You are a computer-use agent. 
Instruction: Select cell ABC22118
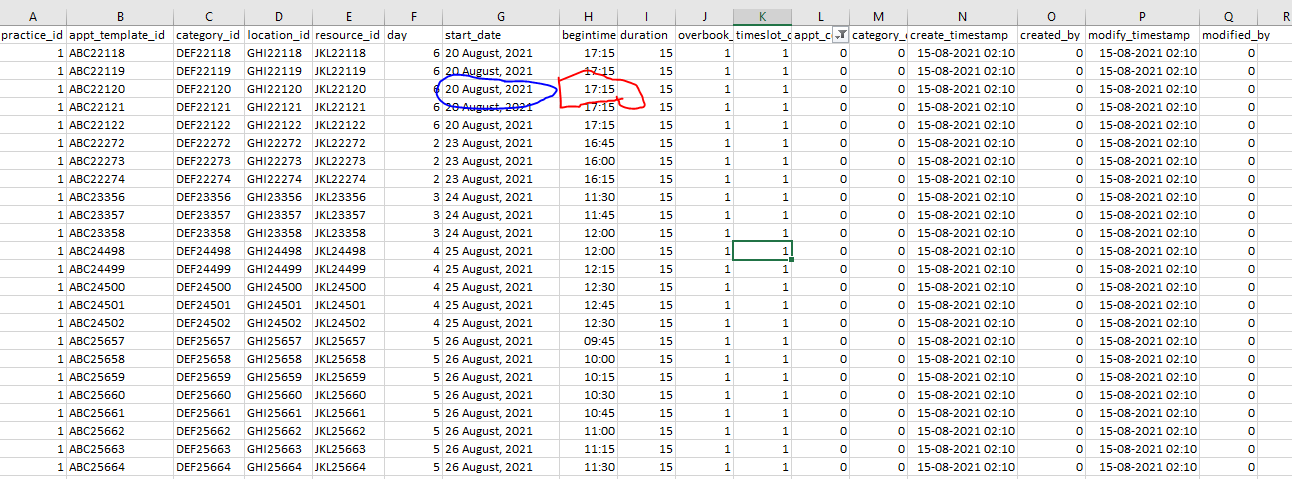[120, 53]
